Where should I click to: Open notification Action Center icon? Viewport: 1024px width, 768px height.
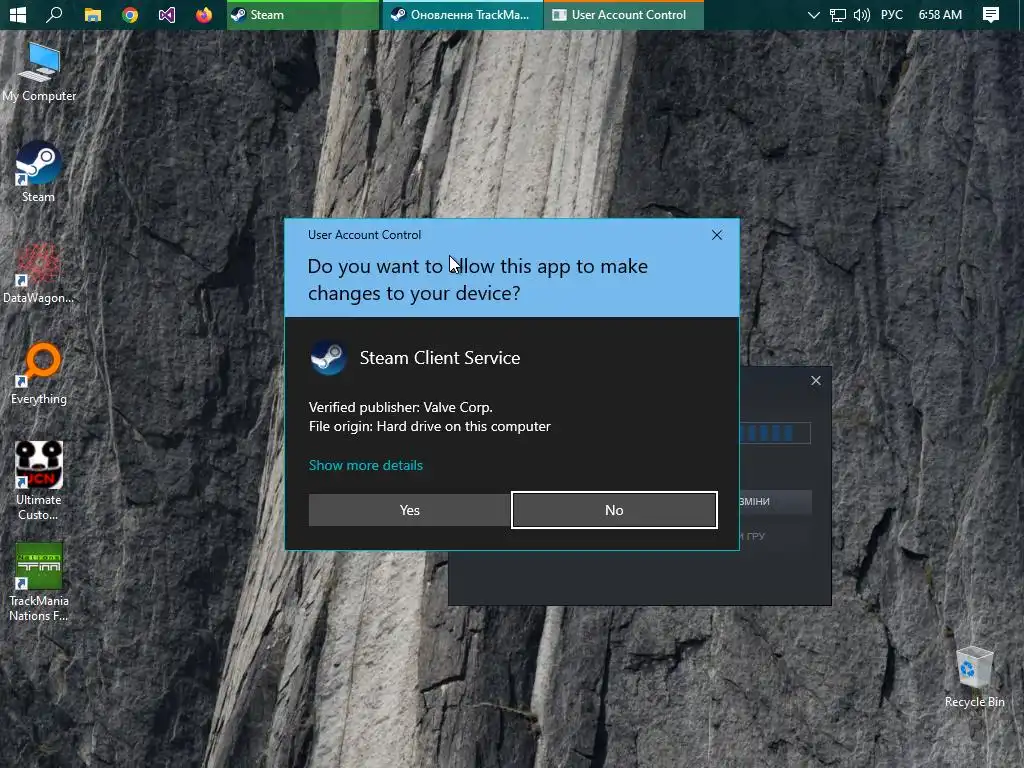991,14
